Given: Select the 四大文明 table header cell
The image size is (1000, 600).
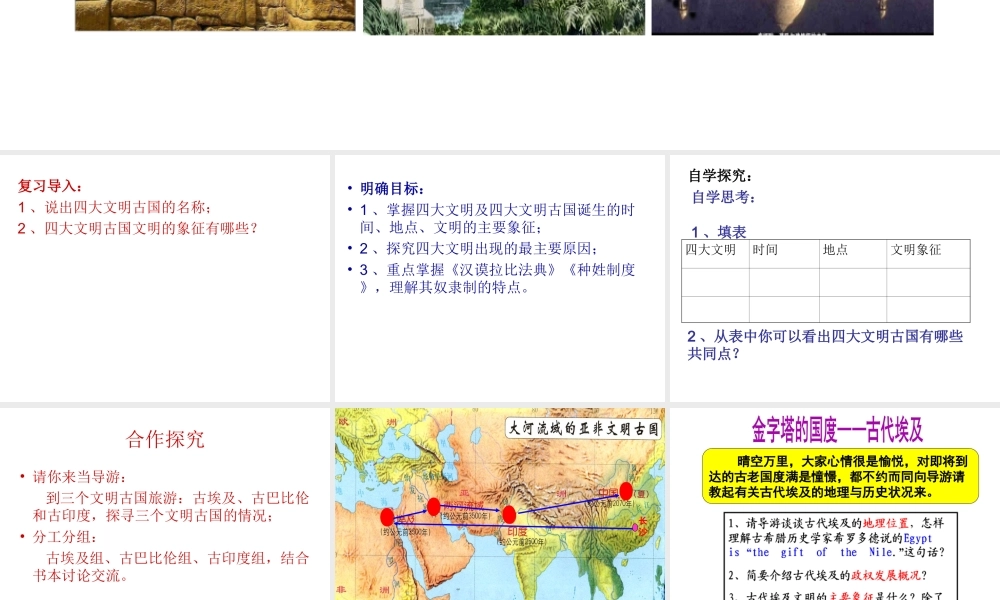Looking at the screenshot, I should click(711, 250).
